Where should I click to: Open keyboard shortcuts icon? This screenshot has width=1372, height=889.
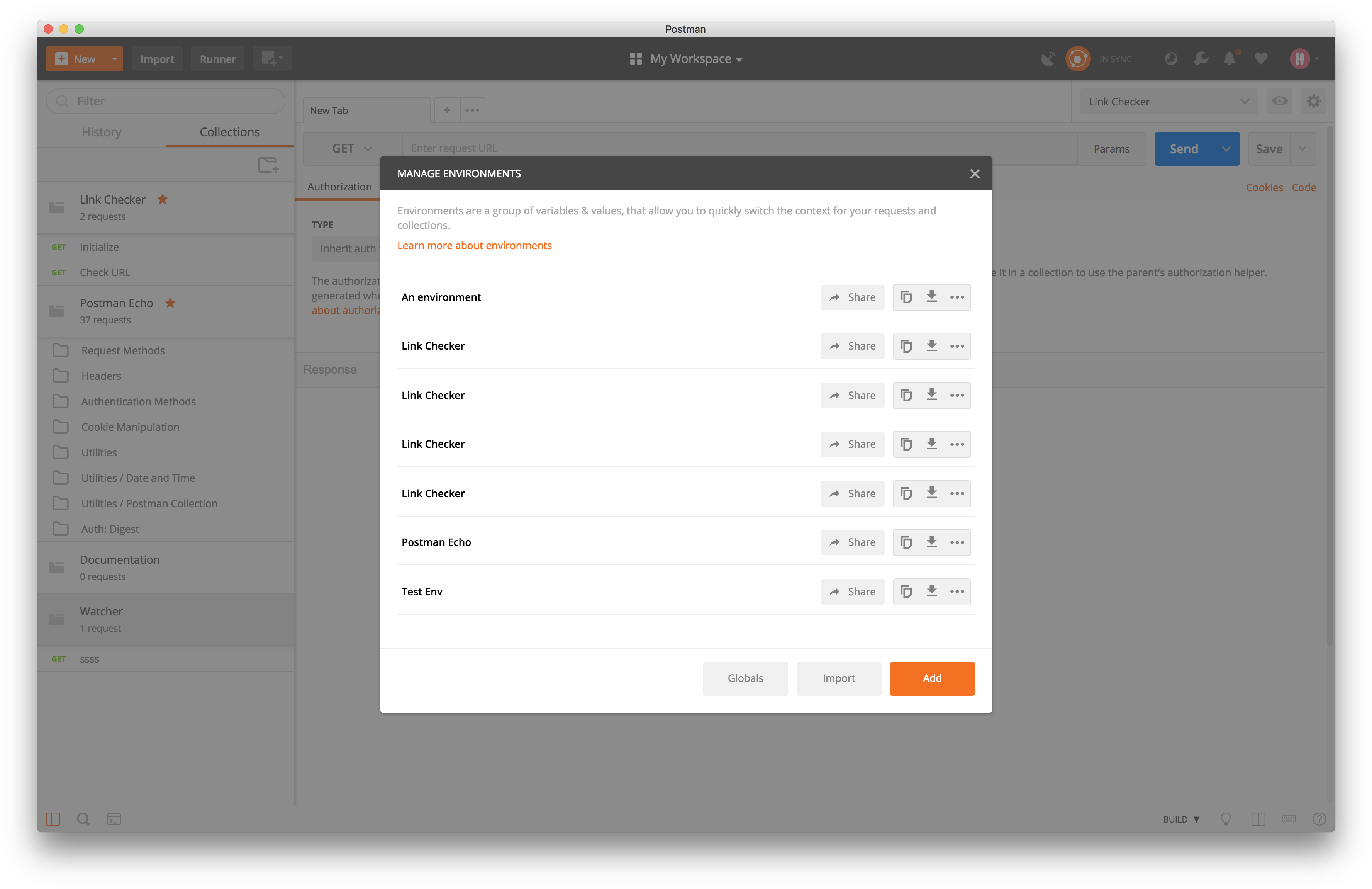(x=1289, y=819)
